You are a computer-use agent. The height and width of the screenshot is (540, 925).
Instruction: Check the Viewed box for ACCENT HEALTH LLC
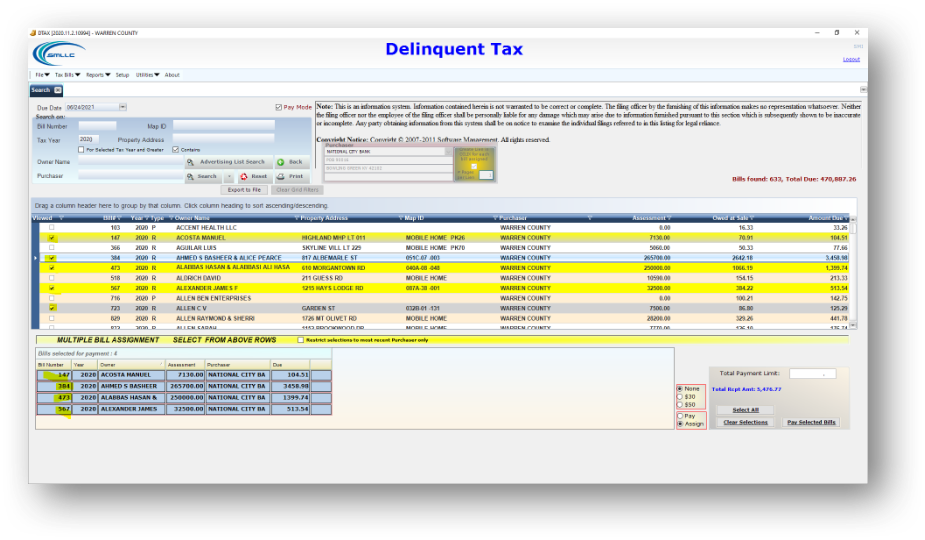(x=52, y=228)
